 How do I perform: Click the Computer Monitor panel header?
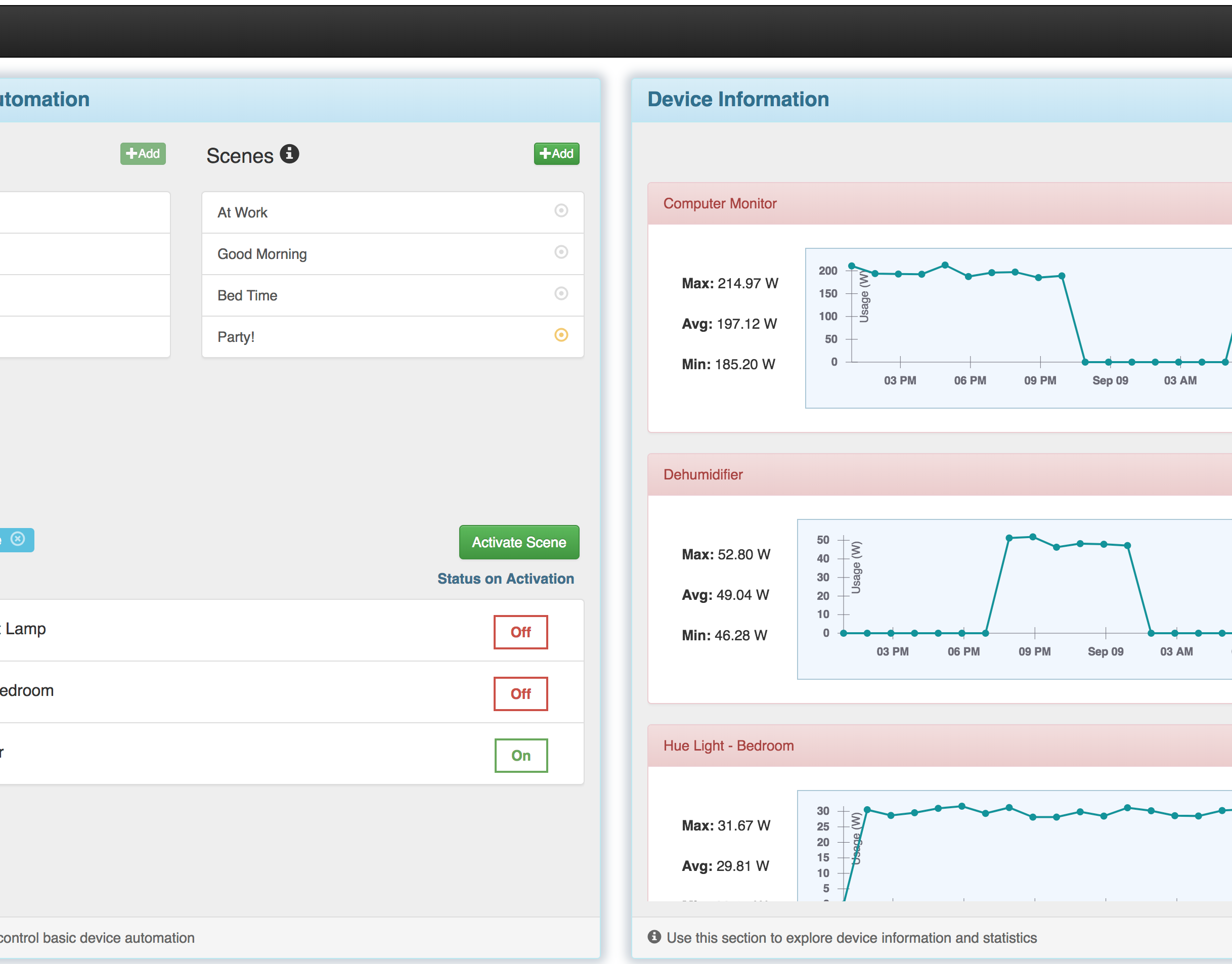[720, 204]
